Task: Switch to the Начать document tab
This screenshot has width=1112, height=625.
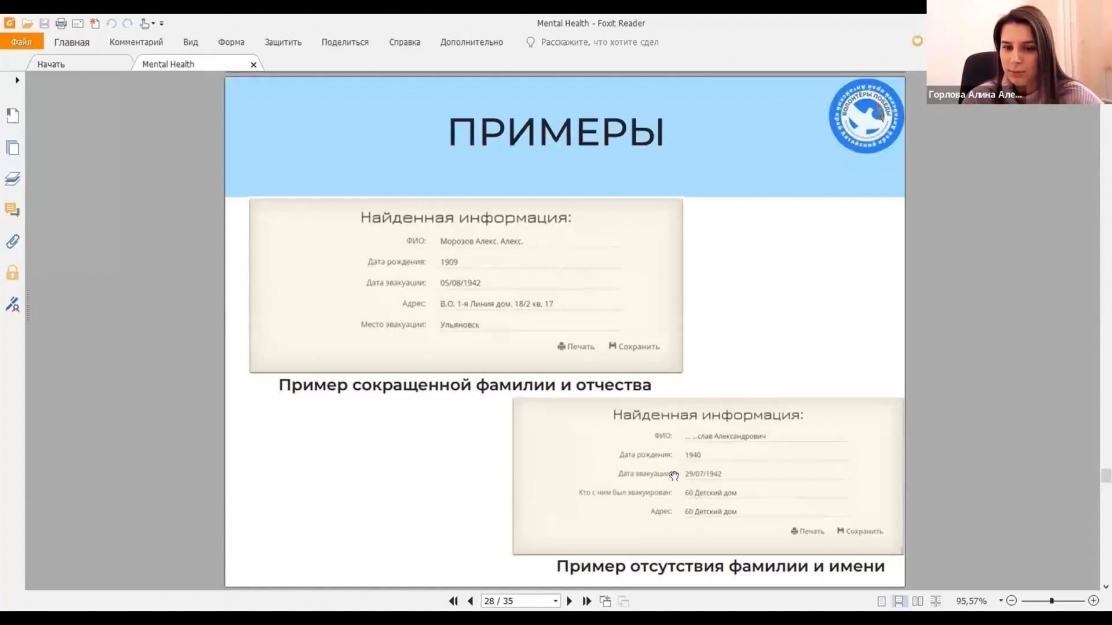Action: tap(51, 64)
